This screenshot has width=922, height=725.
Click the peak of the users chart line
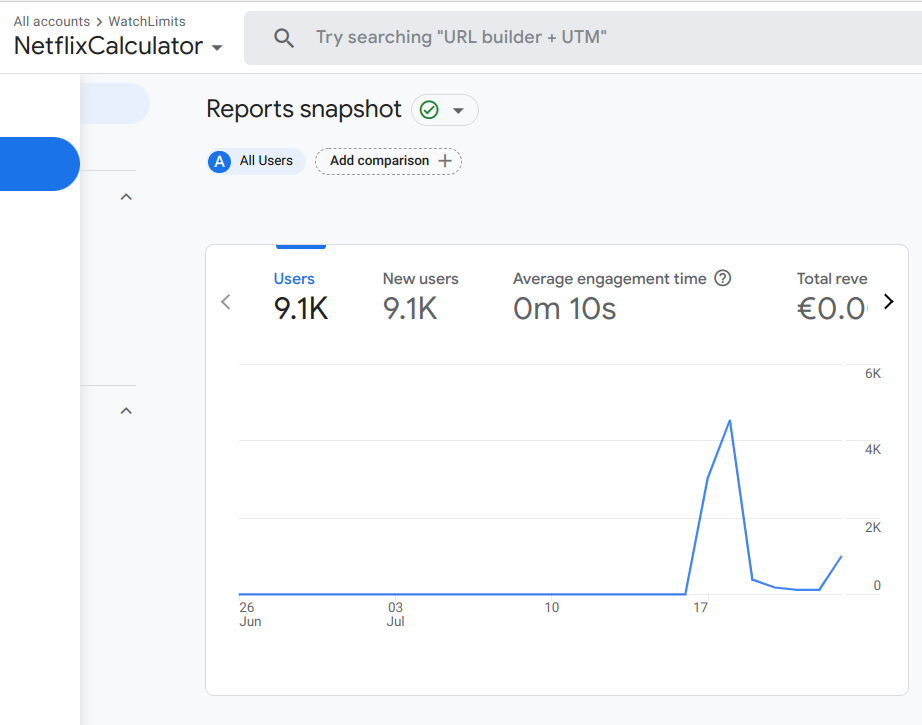point(730,420)
